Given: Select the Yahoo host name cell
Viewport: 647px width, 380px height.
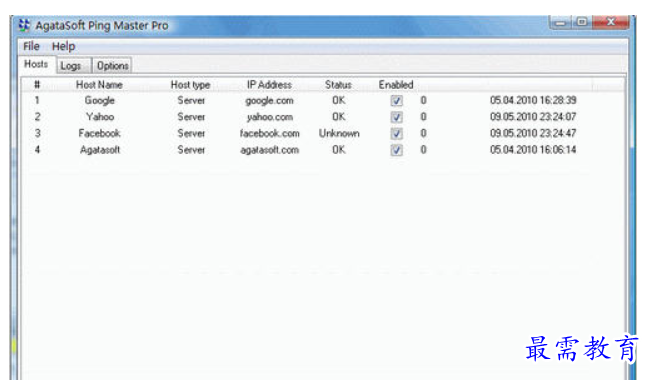Looking at the screenshot, I should tap(100, 117).
